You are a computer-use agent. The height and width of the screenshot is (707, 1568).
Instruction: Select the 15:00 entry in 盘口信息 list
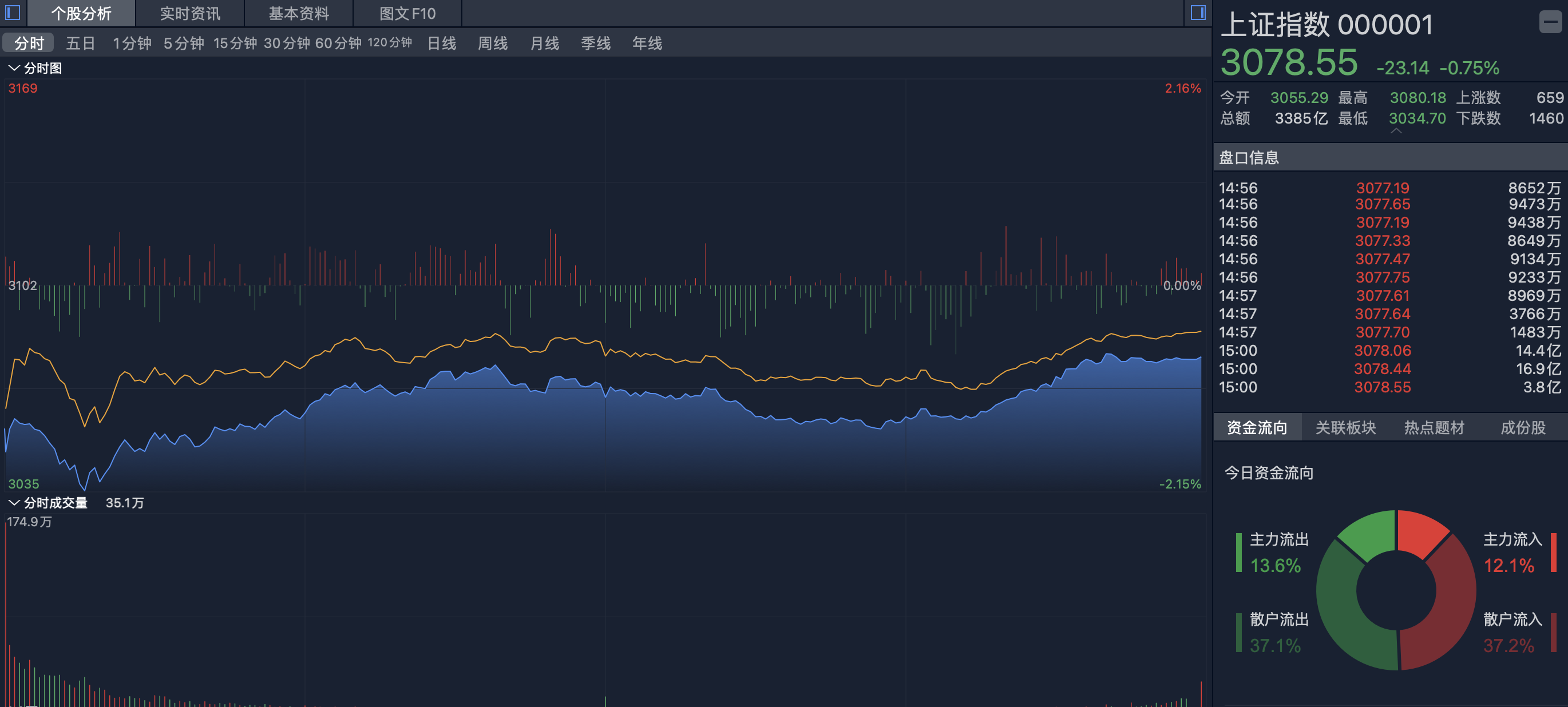pyautogui.click(x=1238, y=351)
